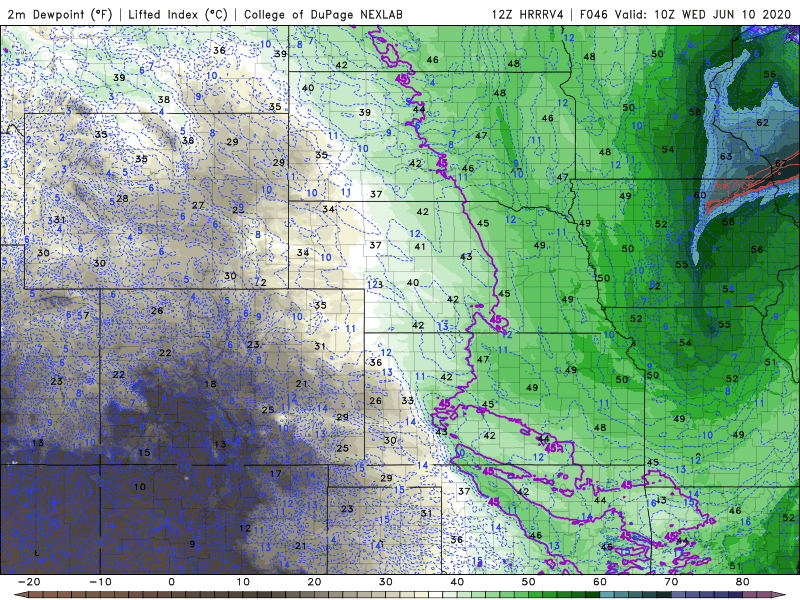Click the dewpoint value 63 on the map
Viewport: 800px width, 600px height.
point(726,156)
